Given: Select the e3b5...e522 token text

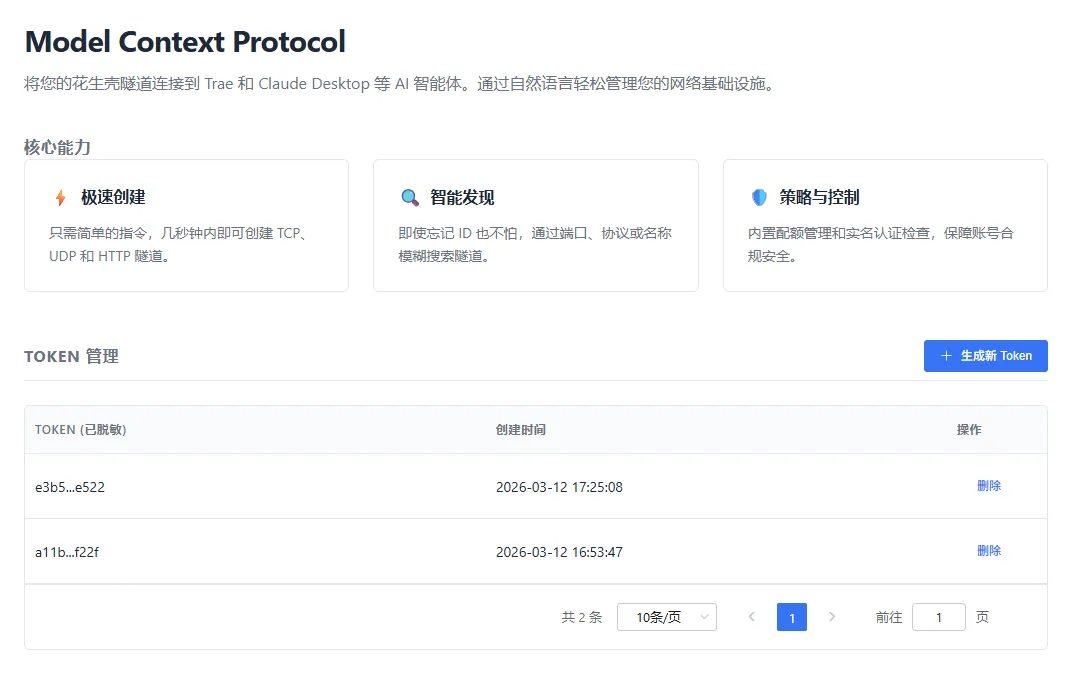Looking at the screenshot, I should (x=70, y=488).
